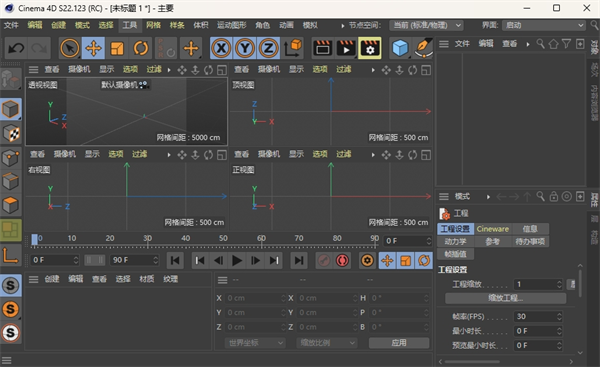Go to start of animation

point(175,261)
